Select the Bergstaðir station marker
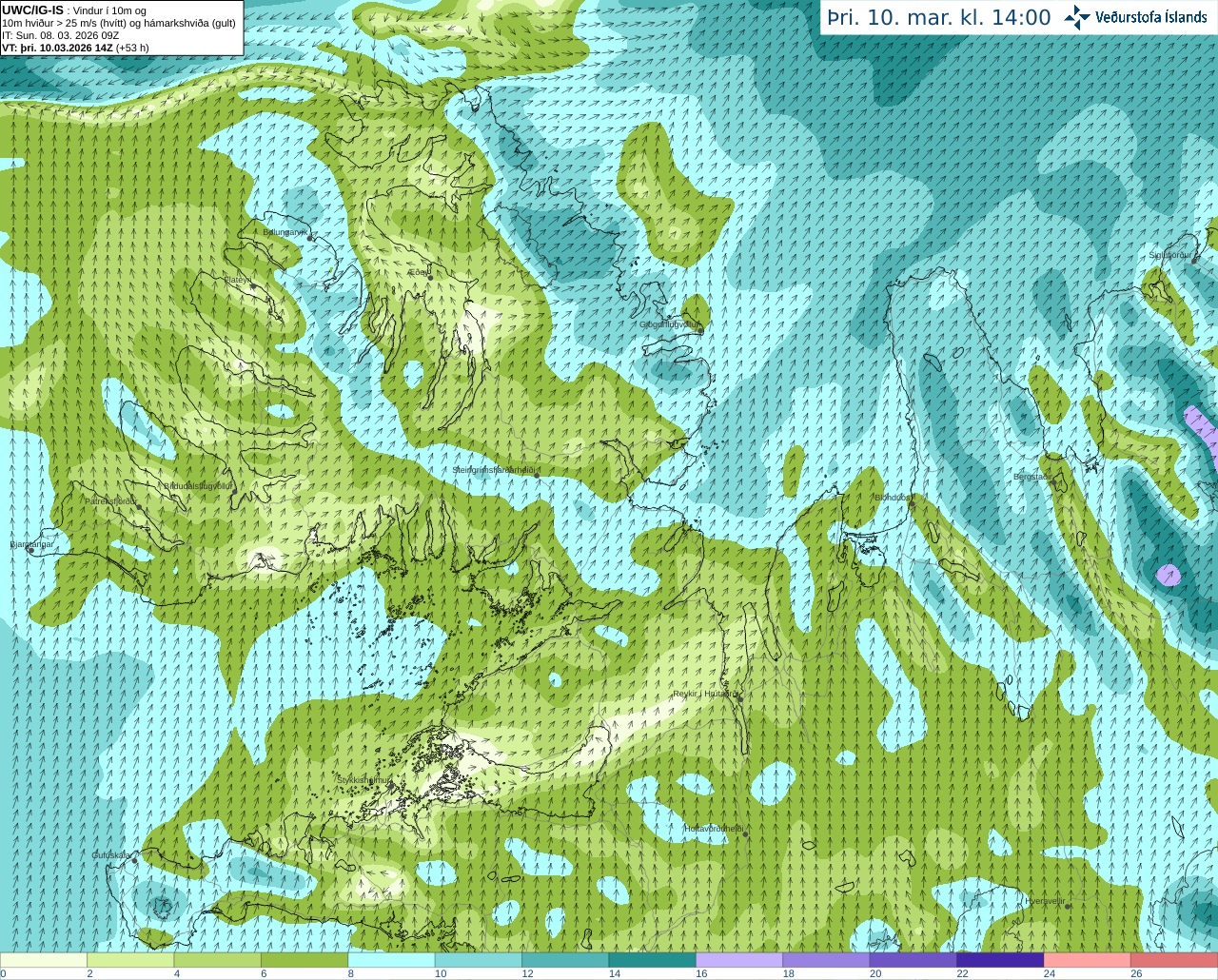 tap(1052, 481)
